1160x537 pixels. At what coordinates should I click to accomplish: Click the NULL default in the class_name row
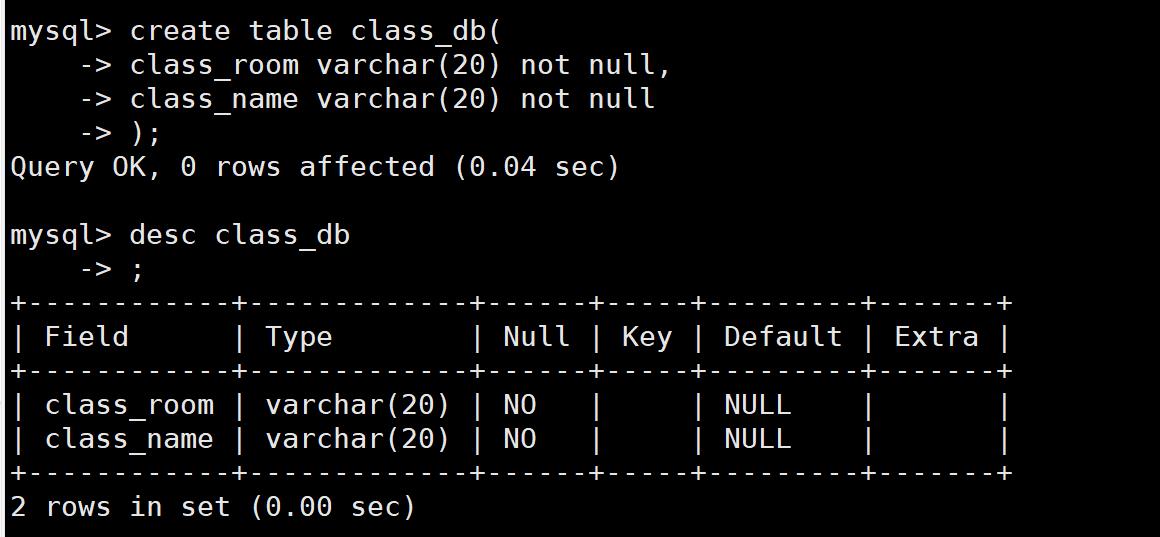click(x=757, y=439)
